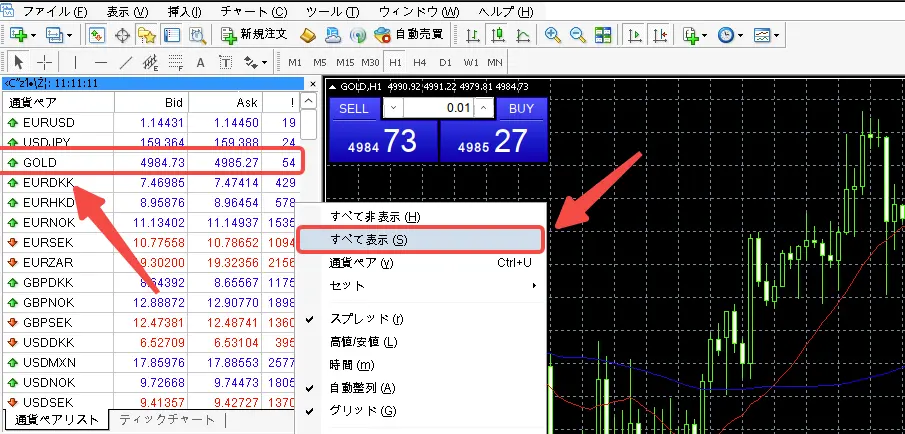Open the 表示 menu
The height and width of the screenshot is (434, 905).
(x=128, y=12)
